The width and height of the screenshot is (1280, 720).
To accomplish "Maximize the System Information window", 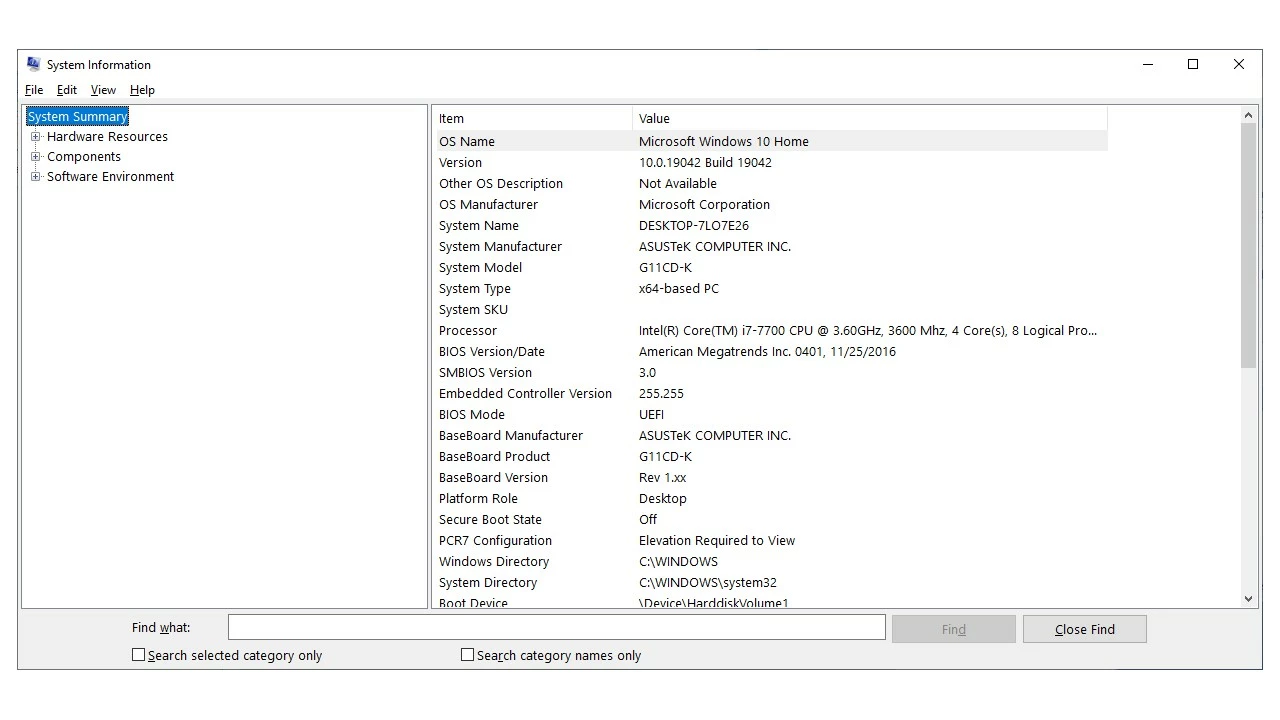I will coord(1193,64).
